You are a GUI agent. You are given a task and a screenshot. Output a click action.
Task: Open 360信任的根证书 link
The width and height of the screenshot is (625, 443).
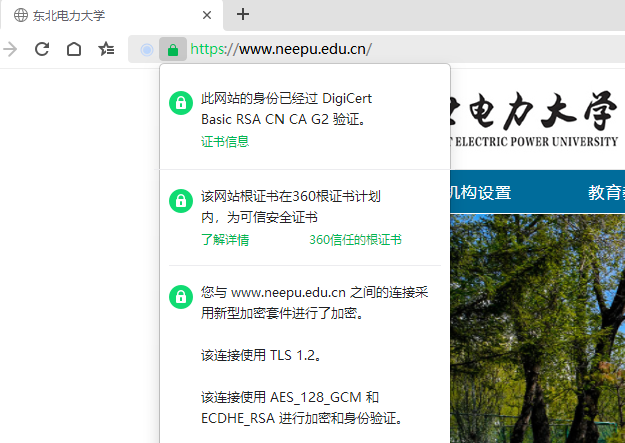355,240
